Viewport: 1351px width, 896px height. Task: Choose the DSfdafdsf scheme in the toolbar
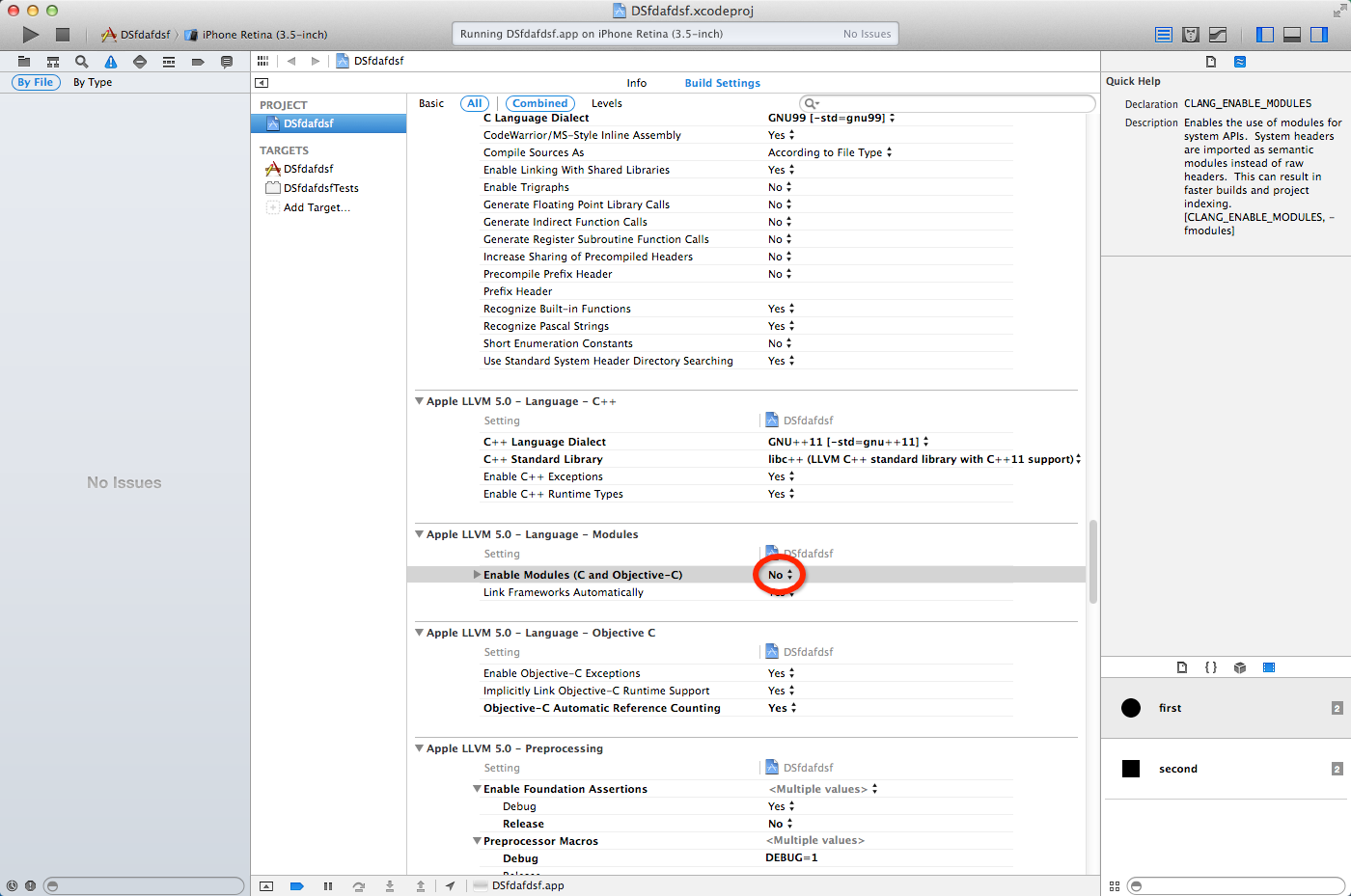135,35
